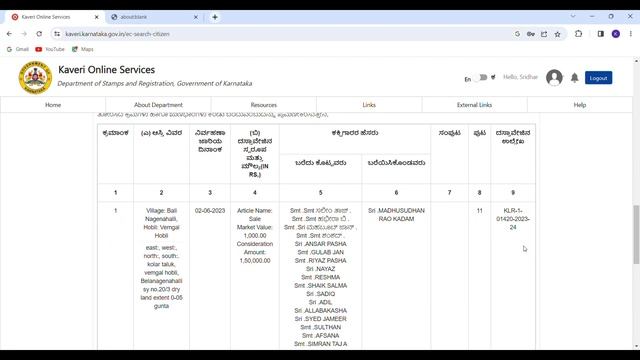Select the name ALLABAKASHA
This screenshot has width=640, height=360.
pos(320,311)
